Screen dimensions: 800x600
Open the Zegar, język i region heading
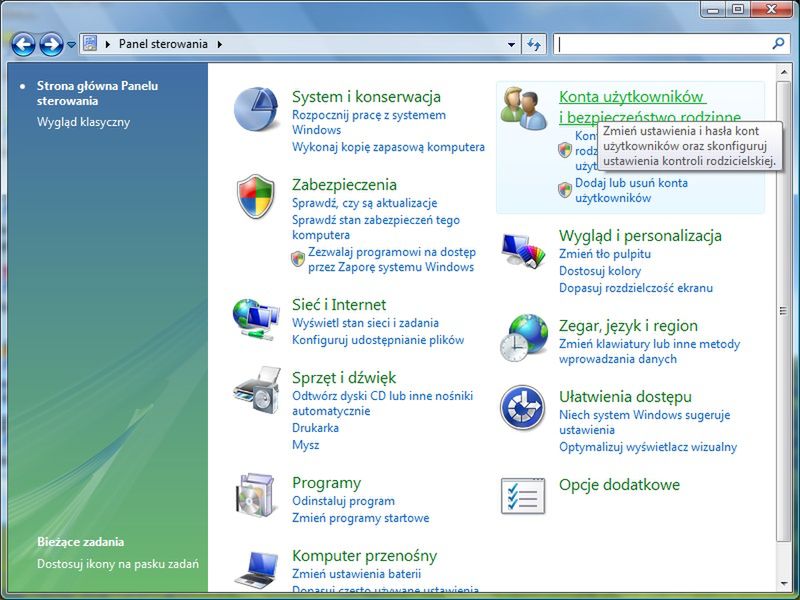click(628, 326)
